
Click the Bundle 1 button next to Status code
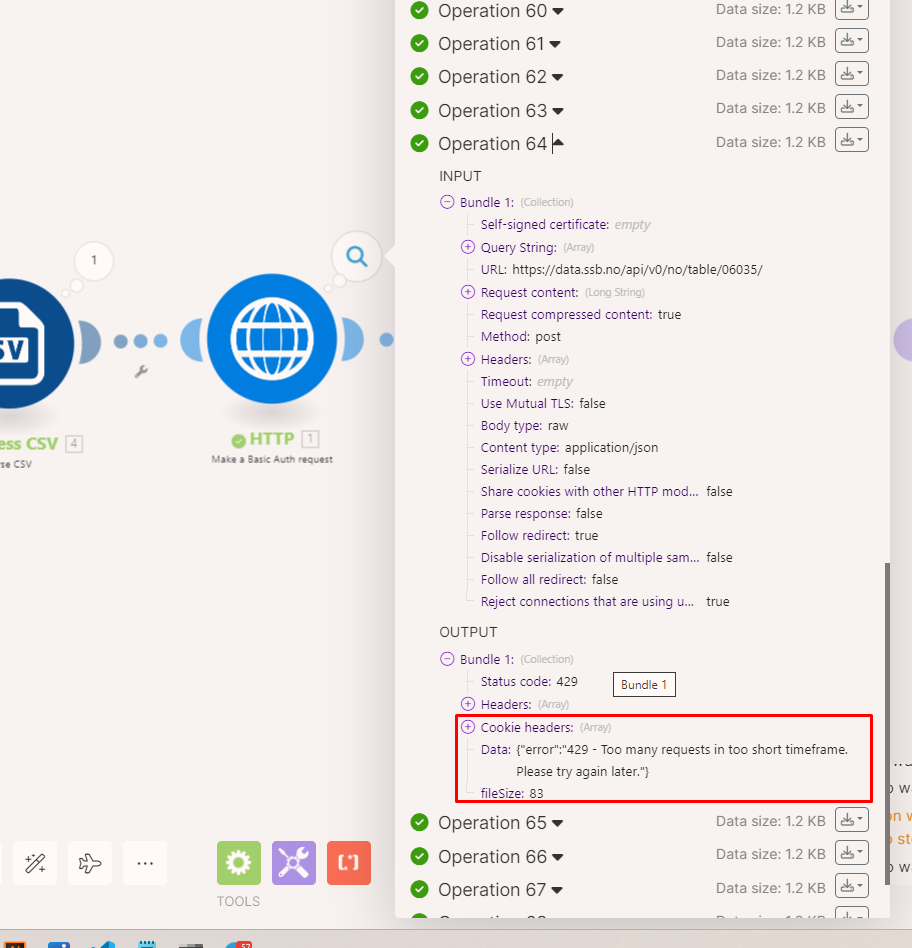pos(643,684)
